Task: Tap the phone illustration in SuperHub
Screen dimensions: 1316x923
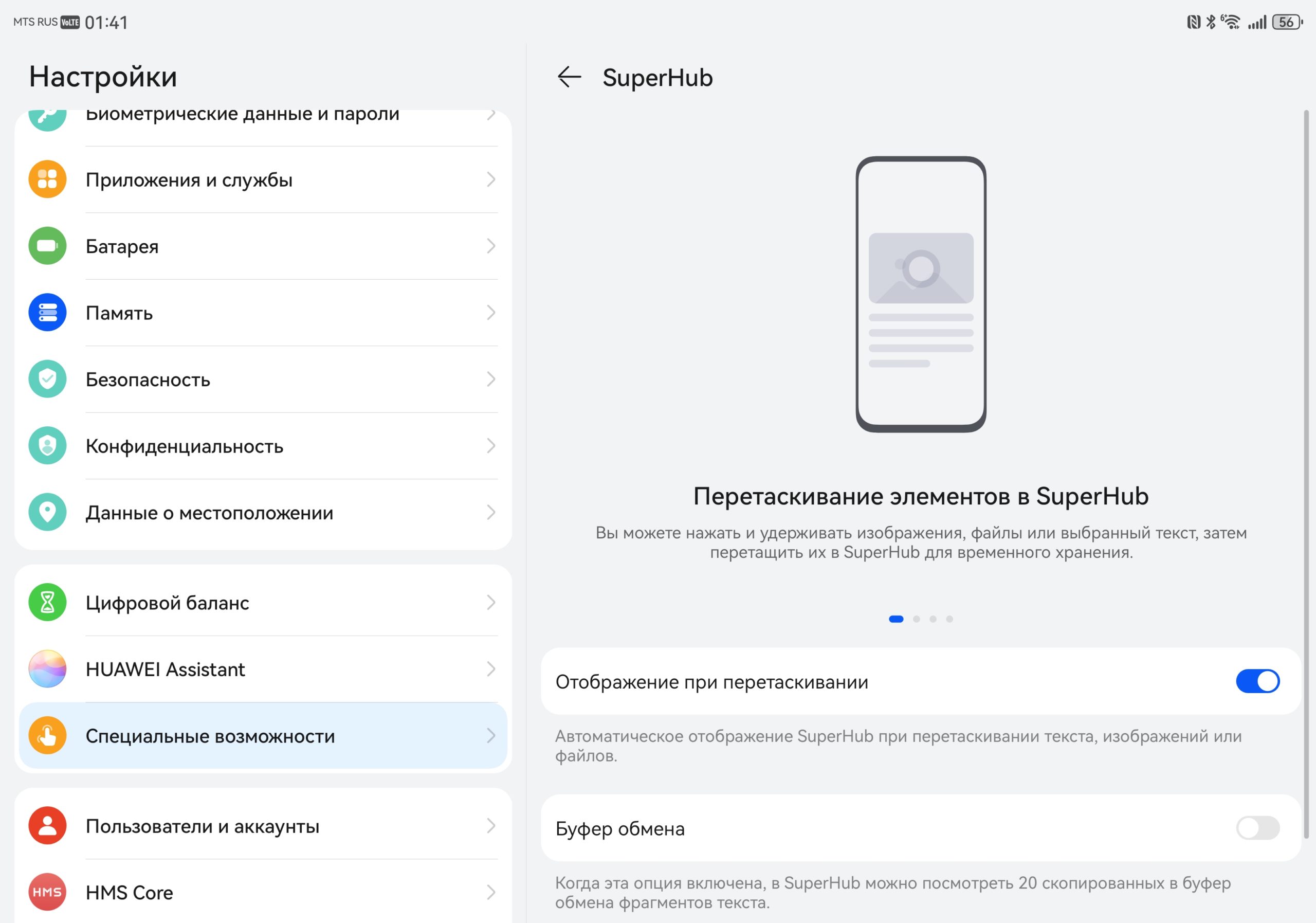Action: pos(921,294)
